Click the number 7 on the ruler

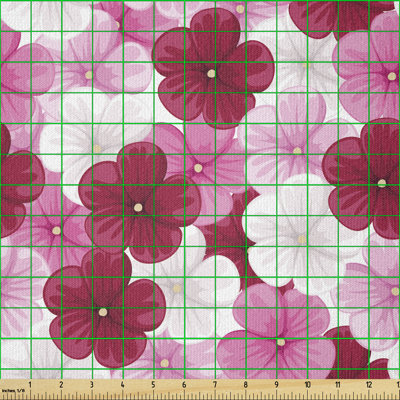[215, 385]
